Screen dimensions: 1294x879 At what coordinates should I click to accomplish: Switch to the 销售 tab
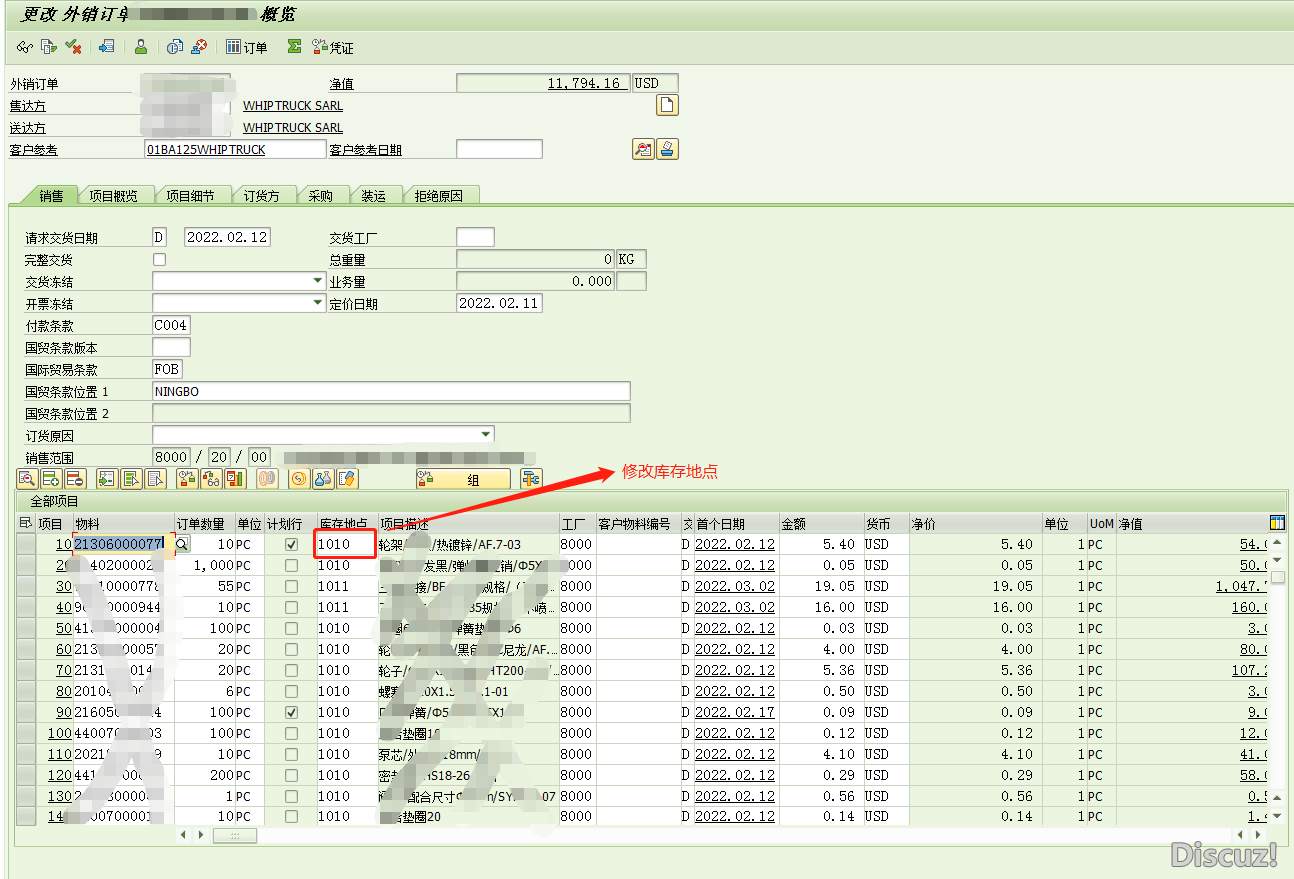point(51,196)
